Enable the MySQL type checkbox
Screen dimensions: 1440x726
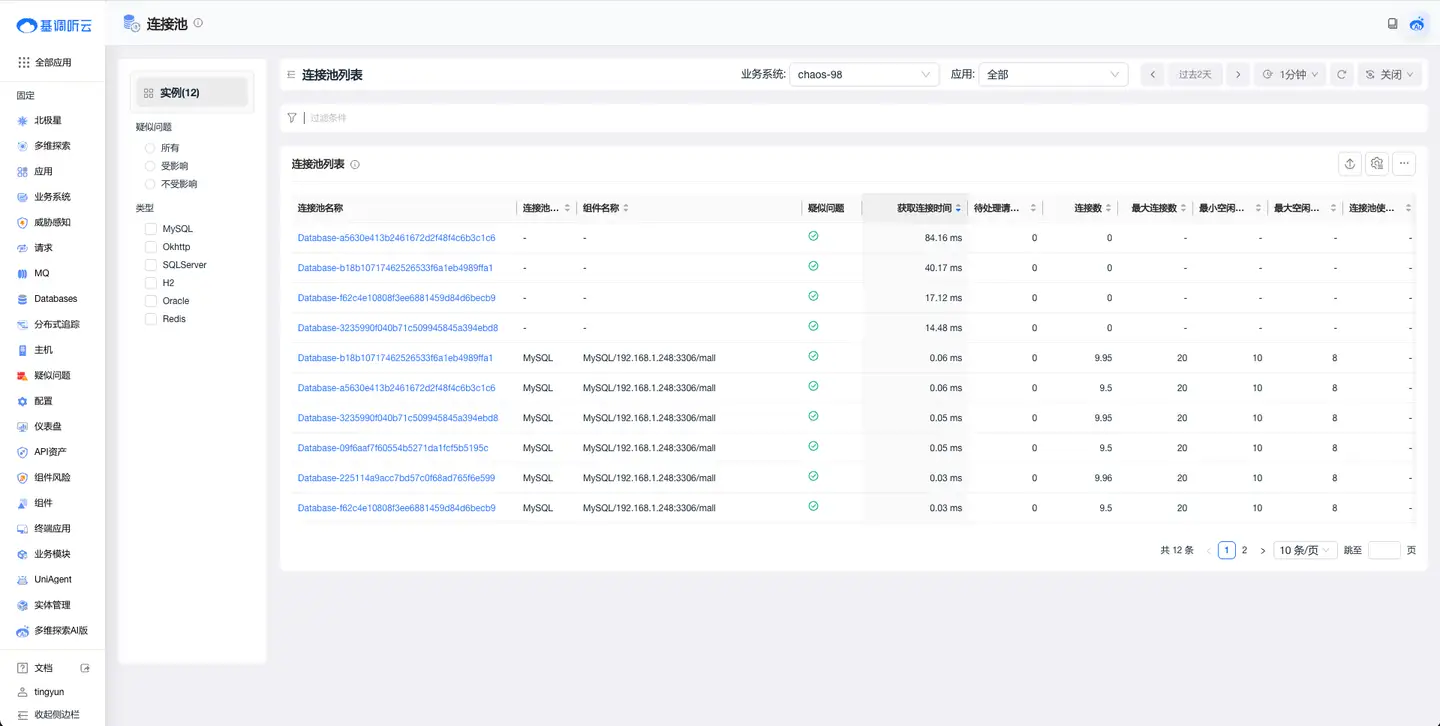[x=151, y=229]
